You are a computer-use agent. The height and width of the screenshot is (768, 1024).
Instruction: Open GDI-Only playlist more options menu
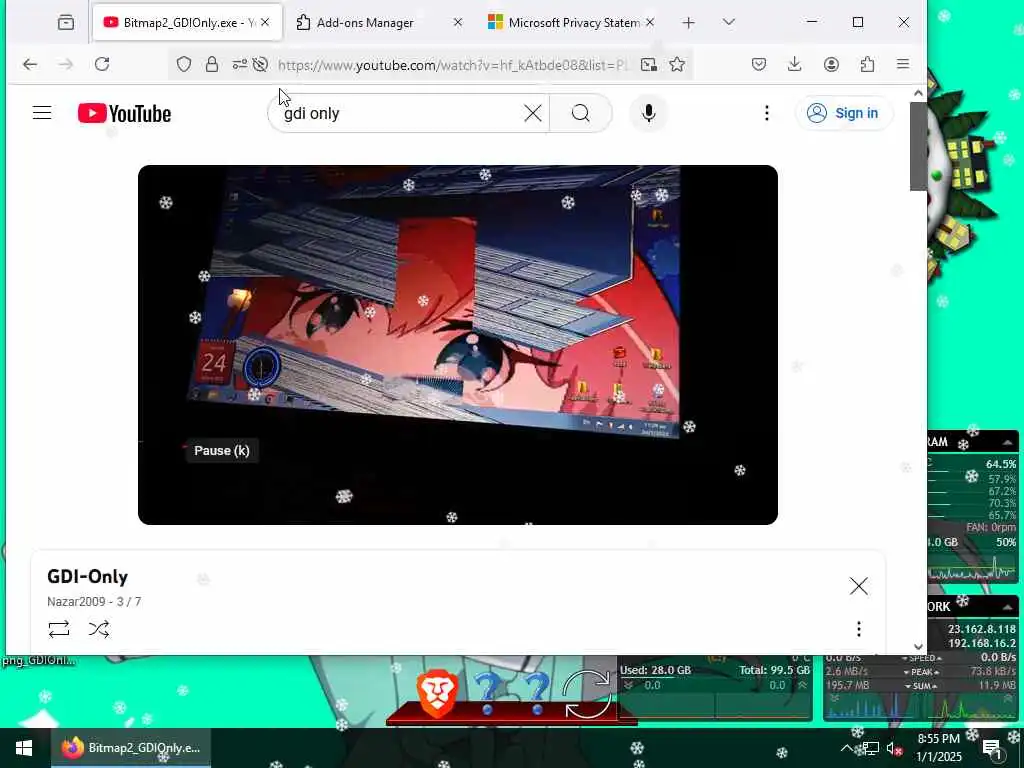[859, 629]
